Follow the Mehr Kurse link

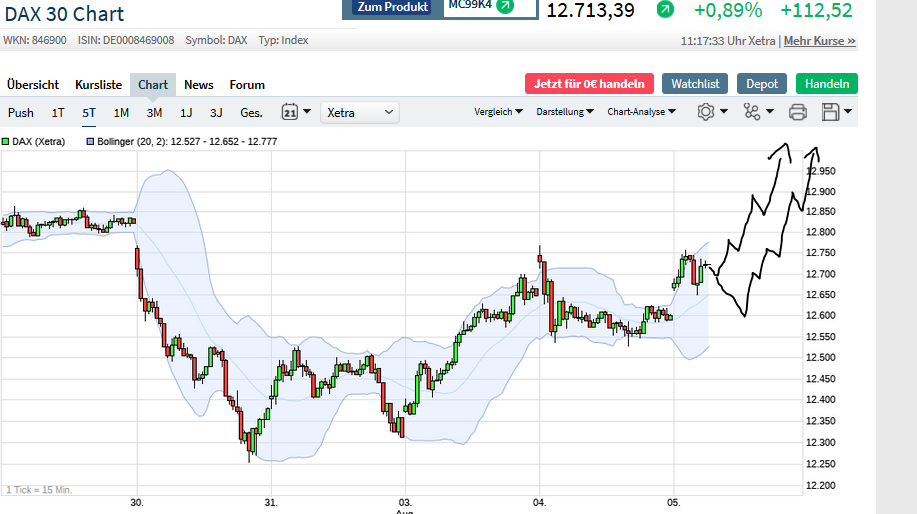point(820,41)
